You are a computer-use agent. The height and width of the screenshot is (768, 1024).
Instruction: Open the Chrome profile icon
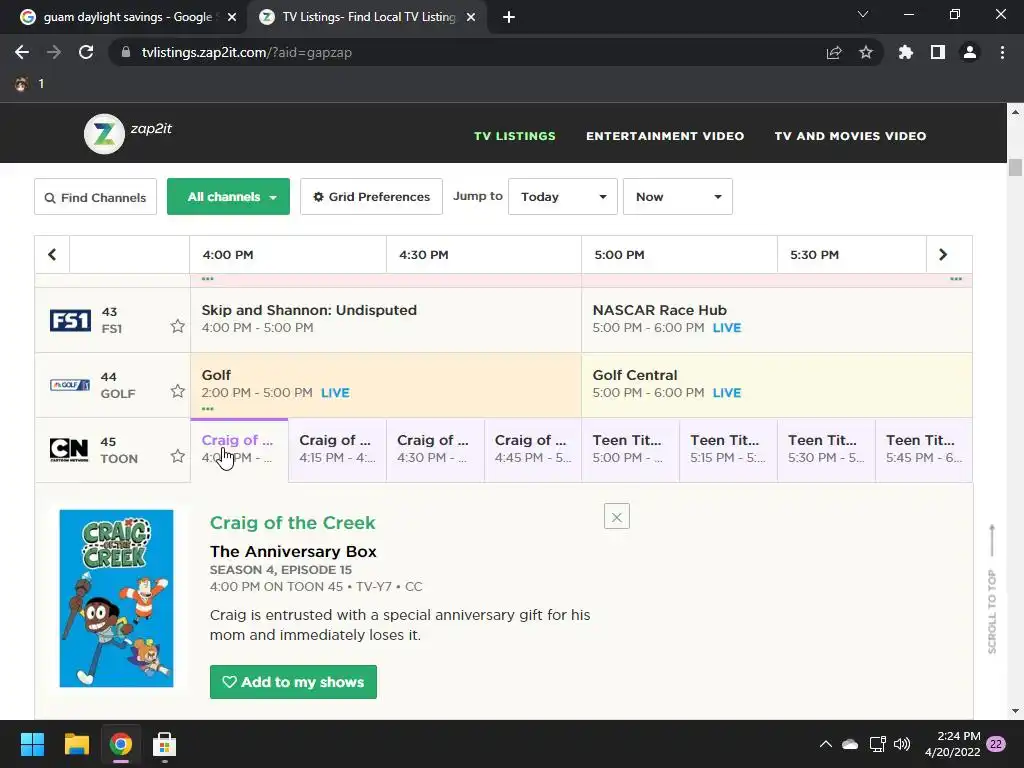pyautogui.click(x=970, y=52)
